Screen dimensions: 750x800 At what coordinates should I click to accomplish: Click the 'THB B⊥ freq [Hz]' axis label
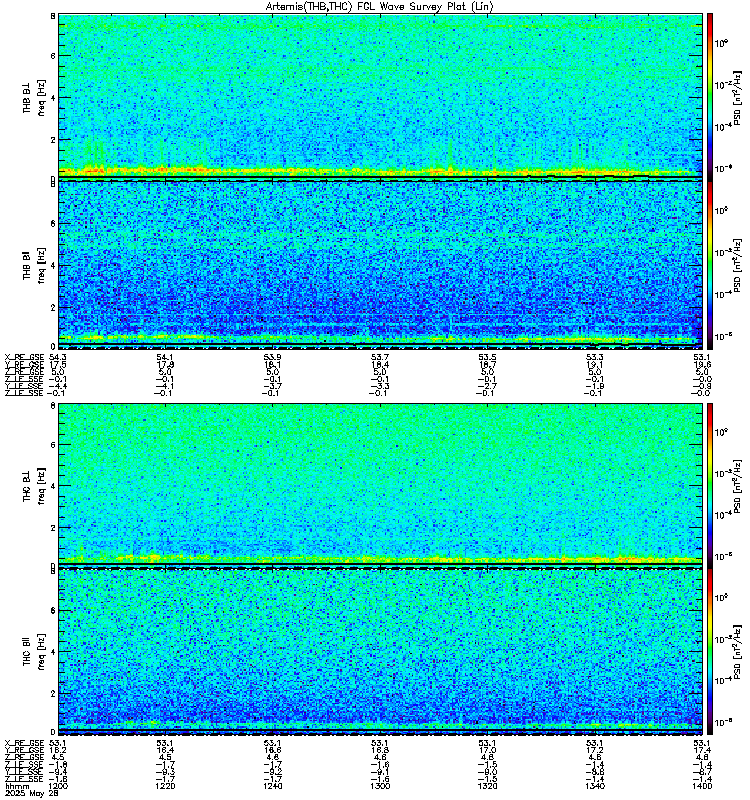pos(34,97)
